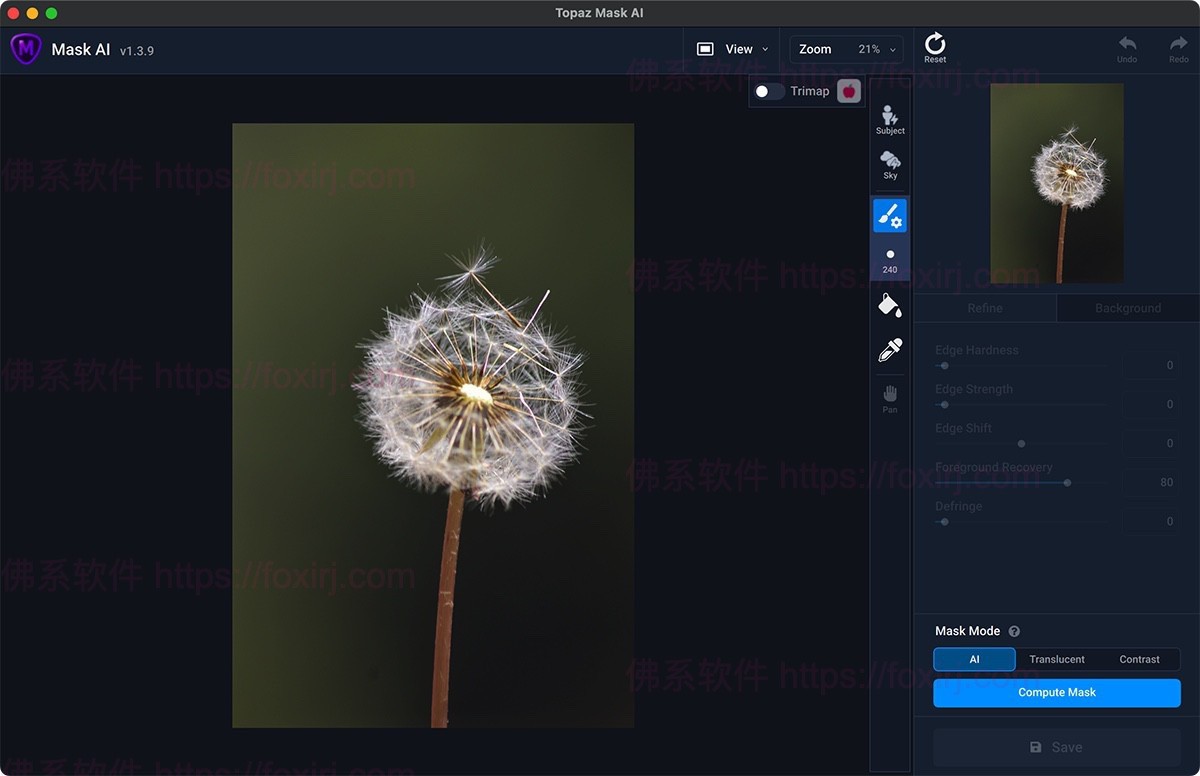Click the red trimap overlay color swatch

tap(849, 91)
